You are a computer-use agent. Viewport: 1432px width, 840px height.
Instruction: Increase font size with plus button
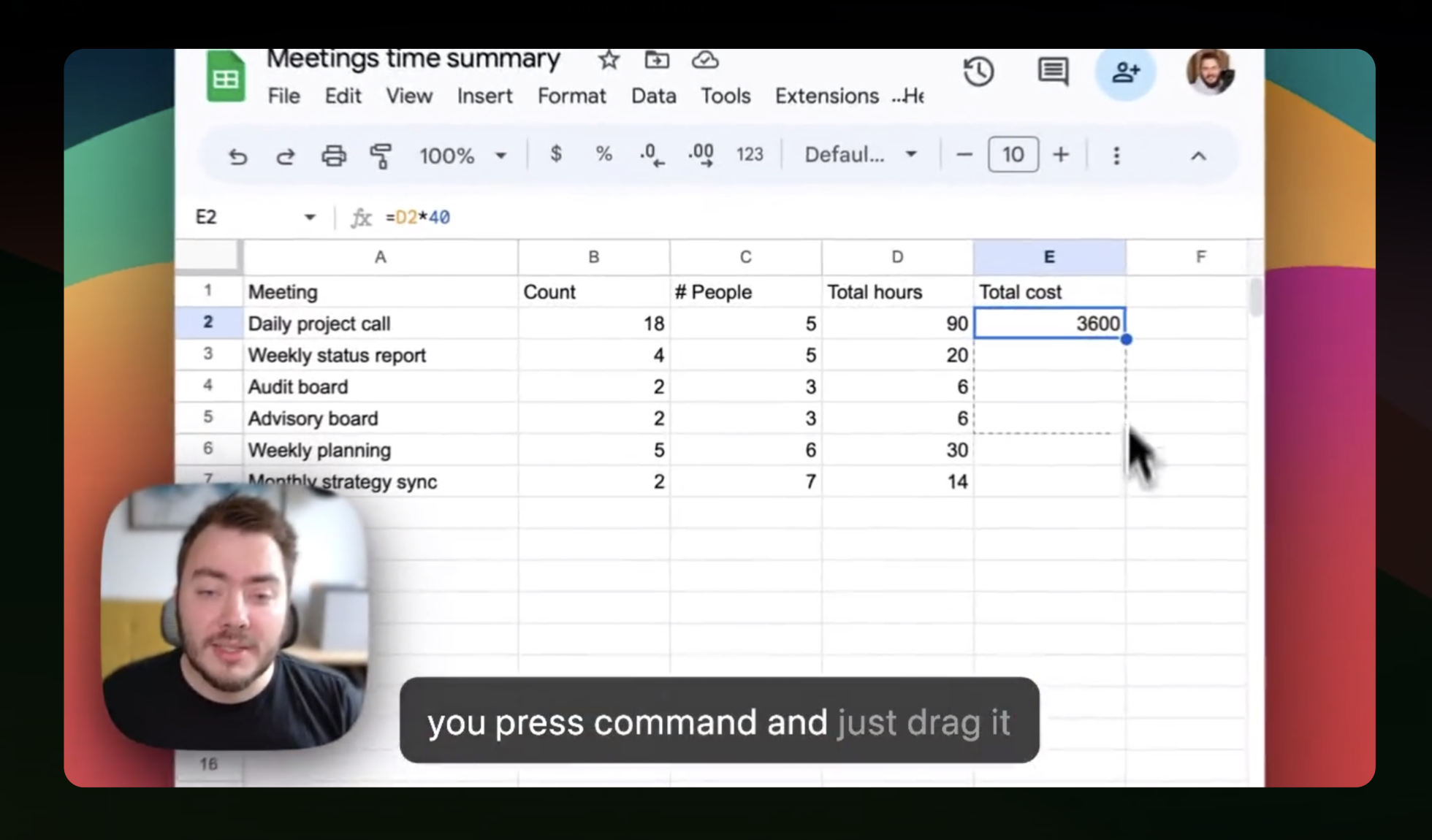click(x=1061, y=155)
